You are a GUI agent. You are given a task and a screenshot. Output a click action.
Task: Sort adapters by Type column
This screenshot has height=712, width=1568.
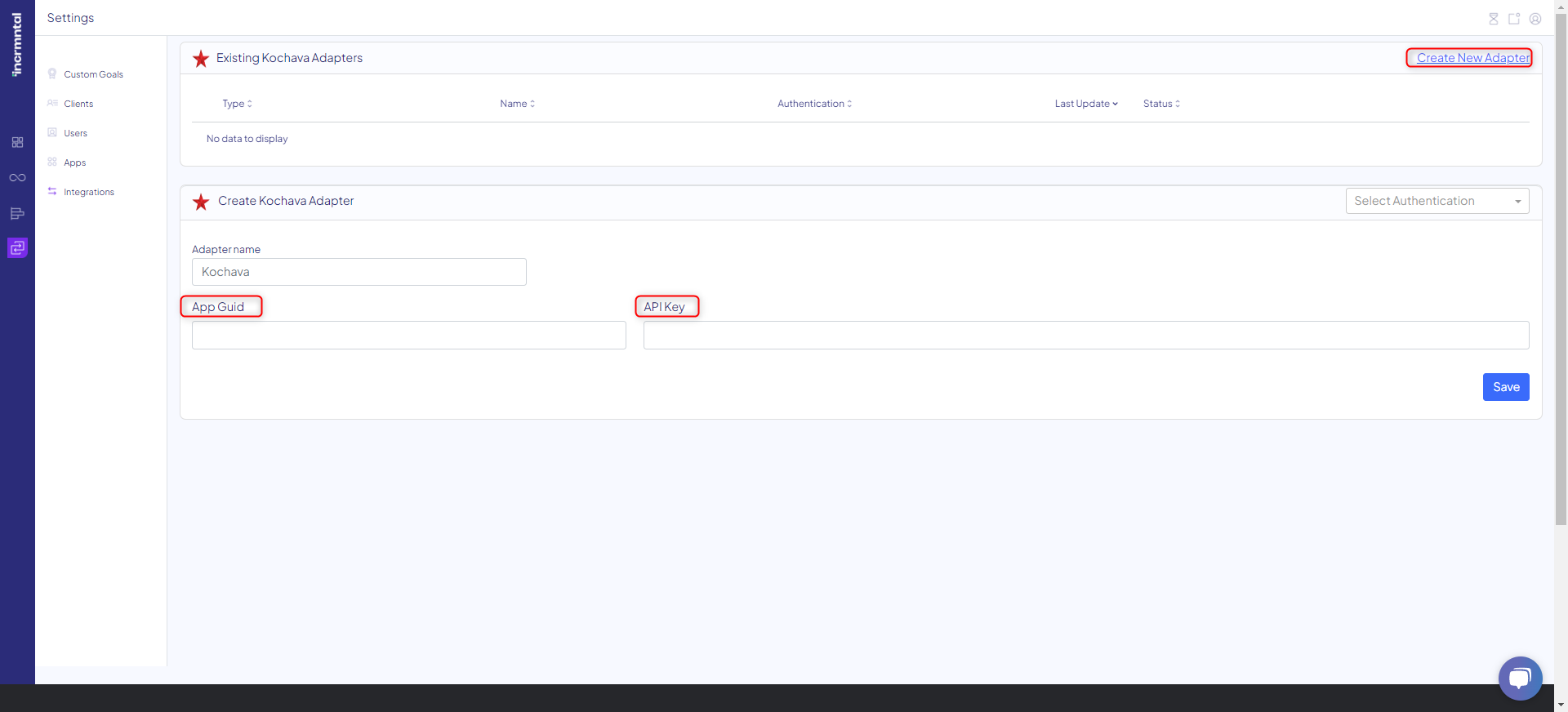pos(237,104)
